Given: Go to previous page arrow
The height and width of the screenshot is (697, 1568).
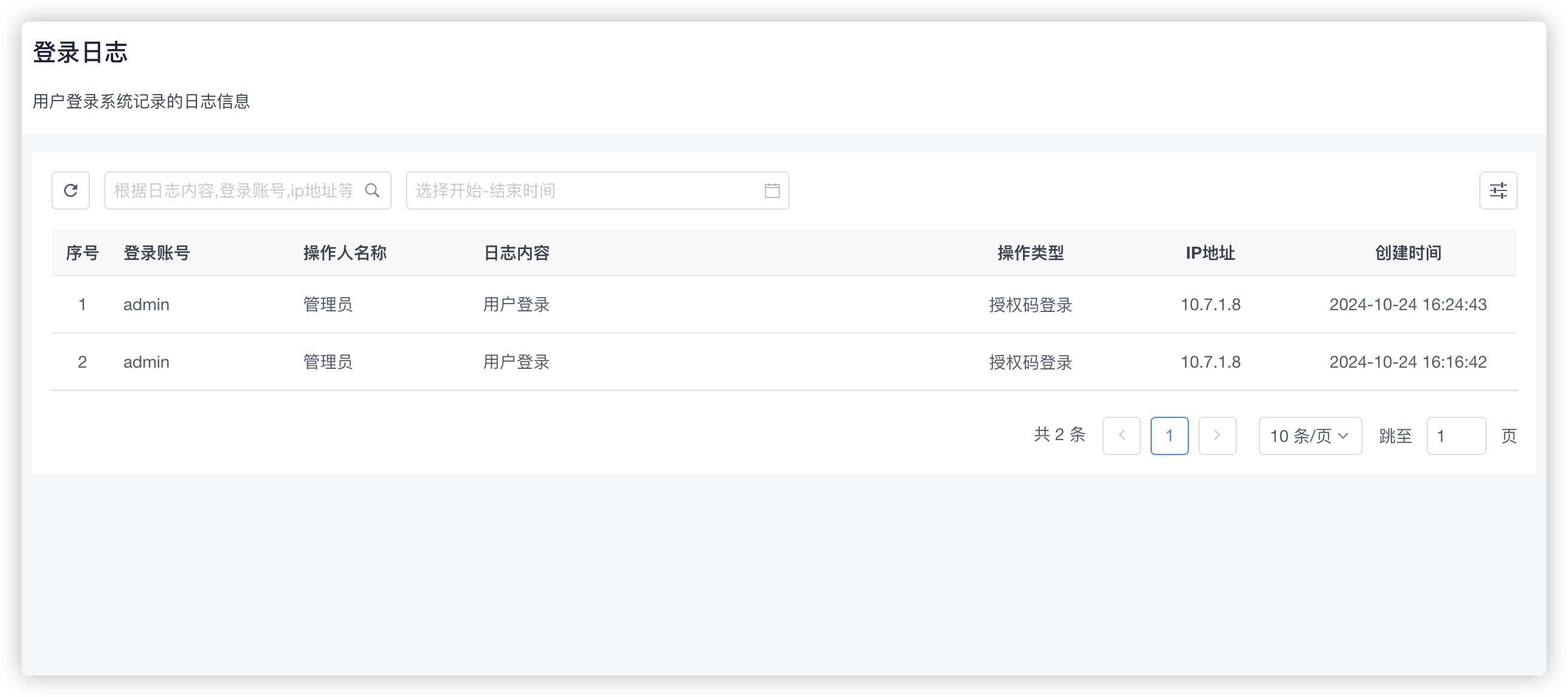Looking at the screenshot, I should pos(1121,436).
